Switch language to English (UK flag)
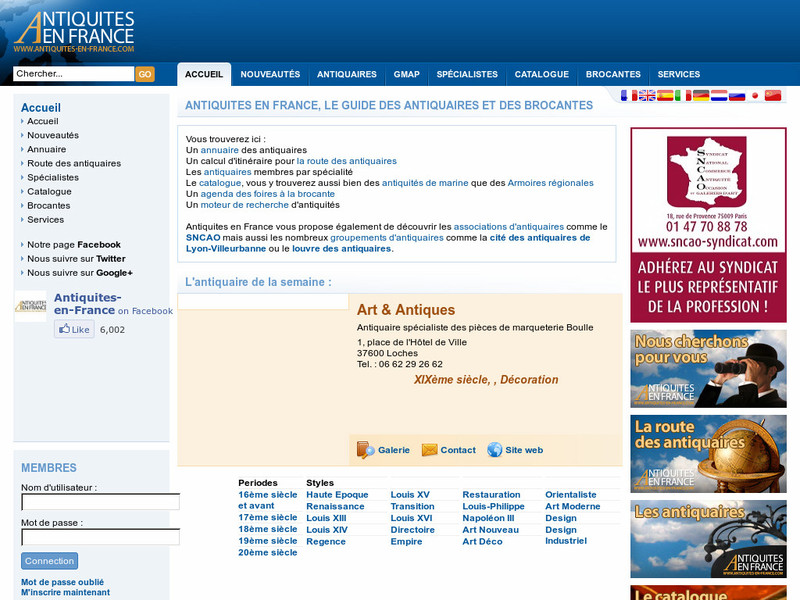 pos(647,95)
